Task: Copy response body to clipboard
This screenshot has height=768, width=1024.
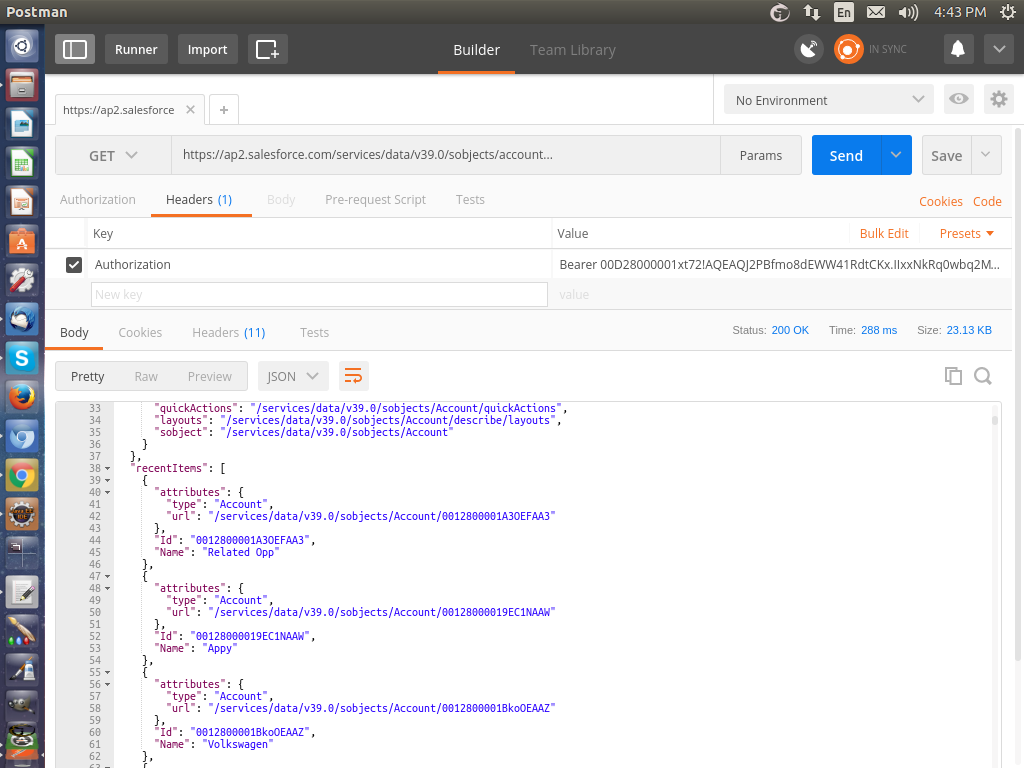Action: click(x=953, y=376)
